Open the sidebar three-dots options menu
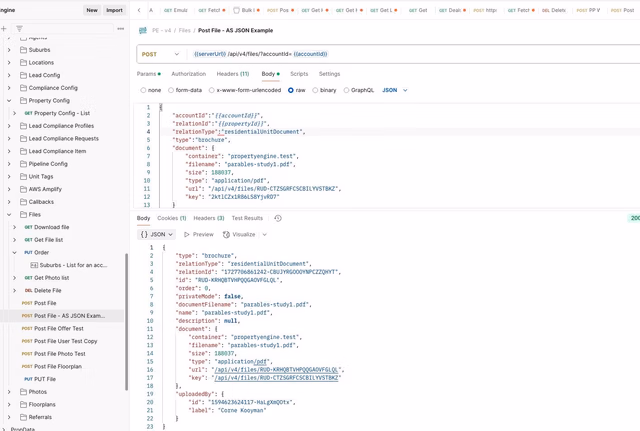This screenshot has height=431, width=640. [x=121, y=29]
